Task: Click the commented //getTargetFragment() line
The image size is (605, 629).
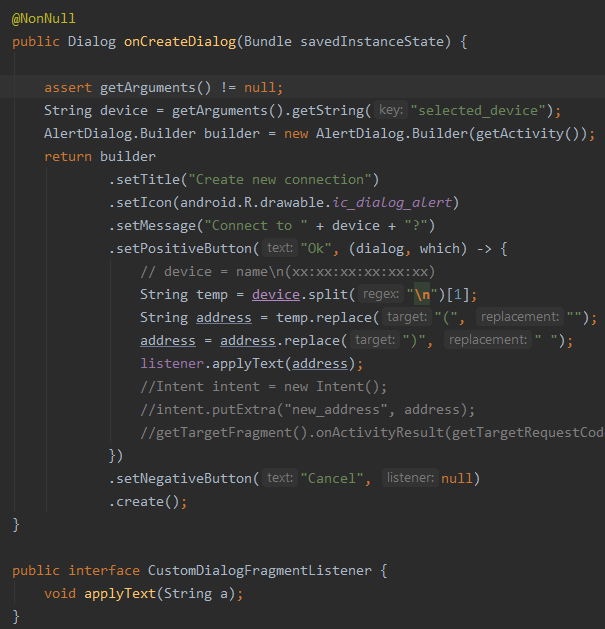Action: click(x=372, y=432)
